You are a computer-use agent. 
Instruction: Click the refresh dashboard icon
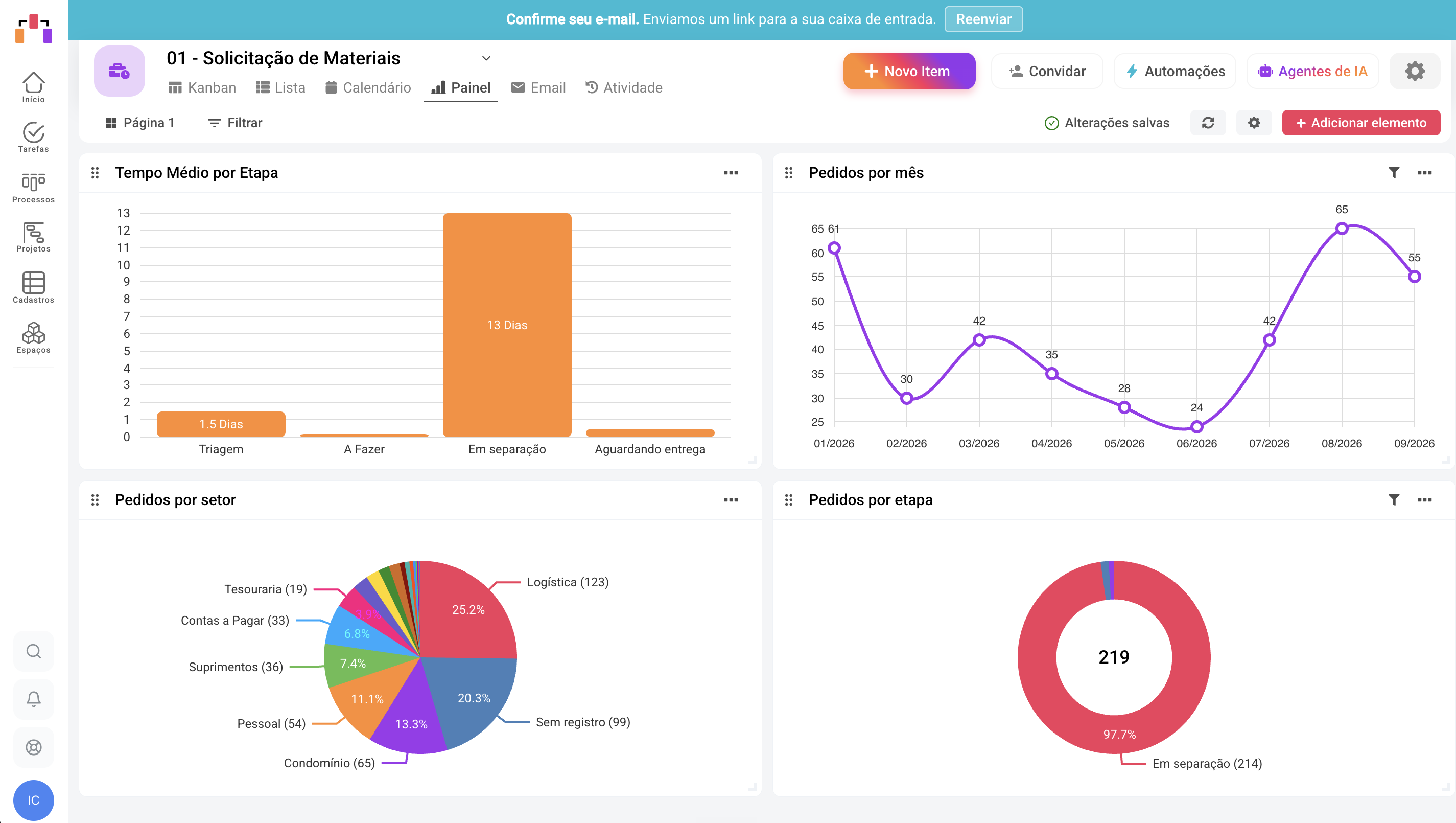tap(1208, 123)
